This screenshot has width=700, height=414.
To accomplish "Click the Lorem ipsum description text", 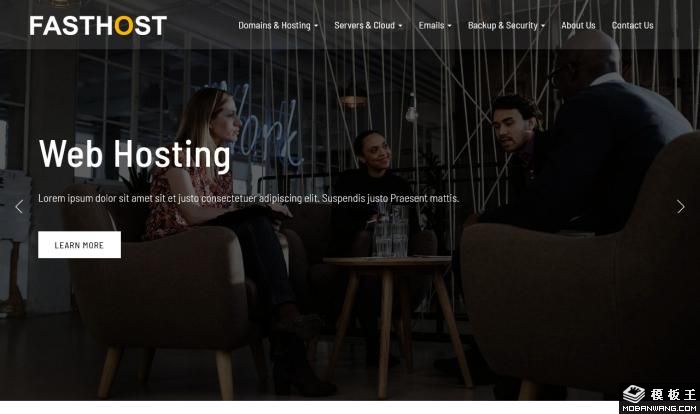I will click(248, 198).
